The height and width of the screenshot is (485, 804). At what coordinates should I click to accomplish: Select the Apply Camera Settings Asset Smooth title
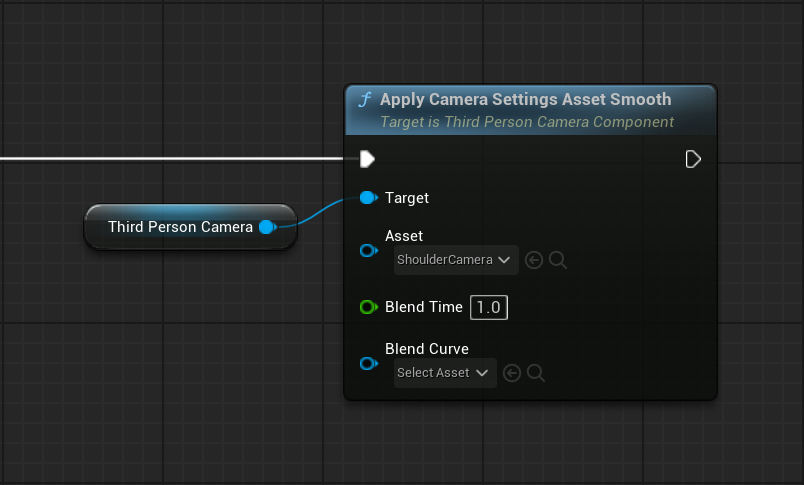pos(525,100)
